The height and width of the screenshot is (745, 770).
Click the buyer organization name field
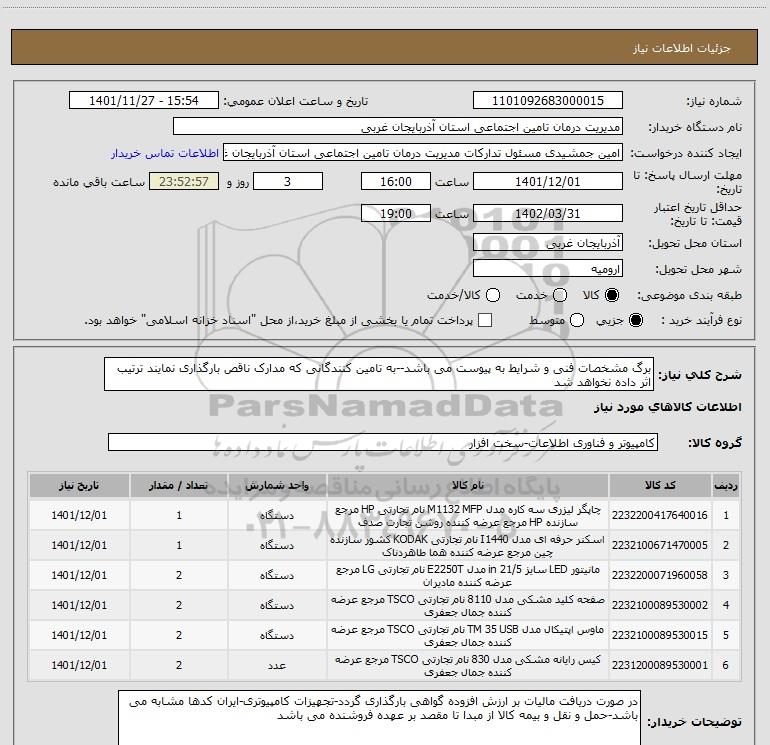click(x=398, y=127)
